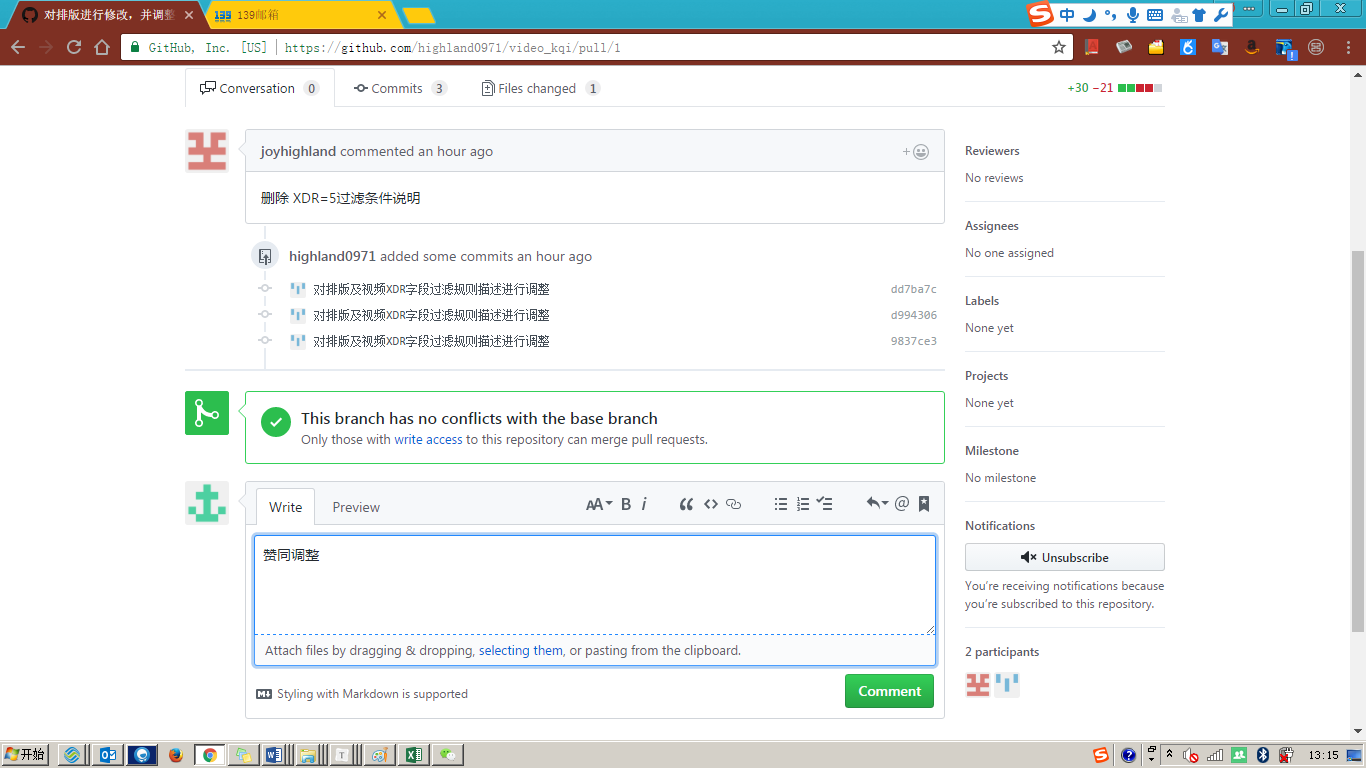Click the URL address bar
Screen dimensions: 1366x768
click(x=598, y=47)
